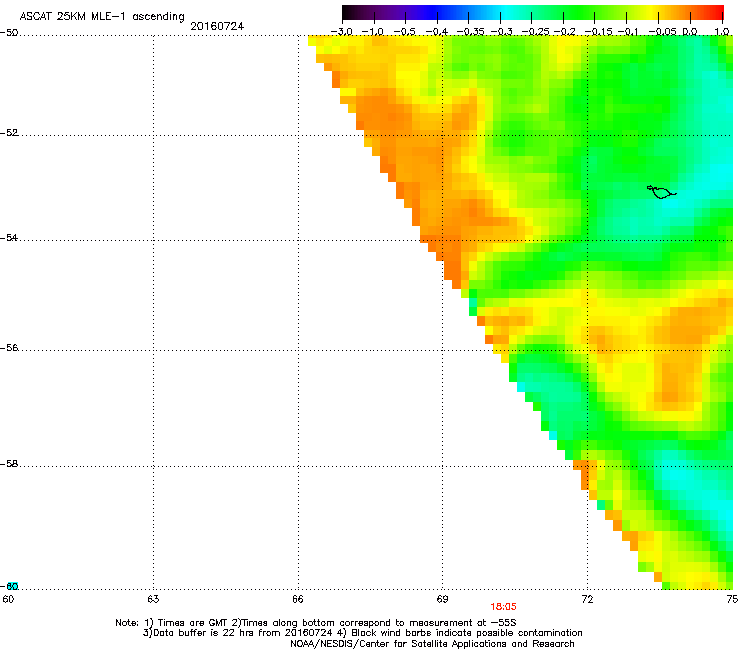Click the colorbar label -0.5
The image size is (740, 650).
click(x=404, y=32)
